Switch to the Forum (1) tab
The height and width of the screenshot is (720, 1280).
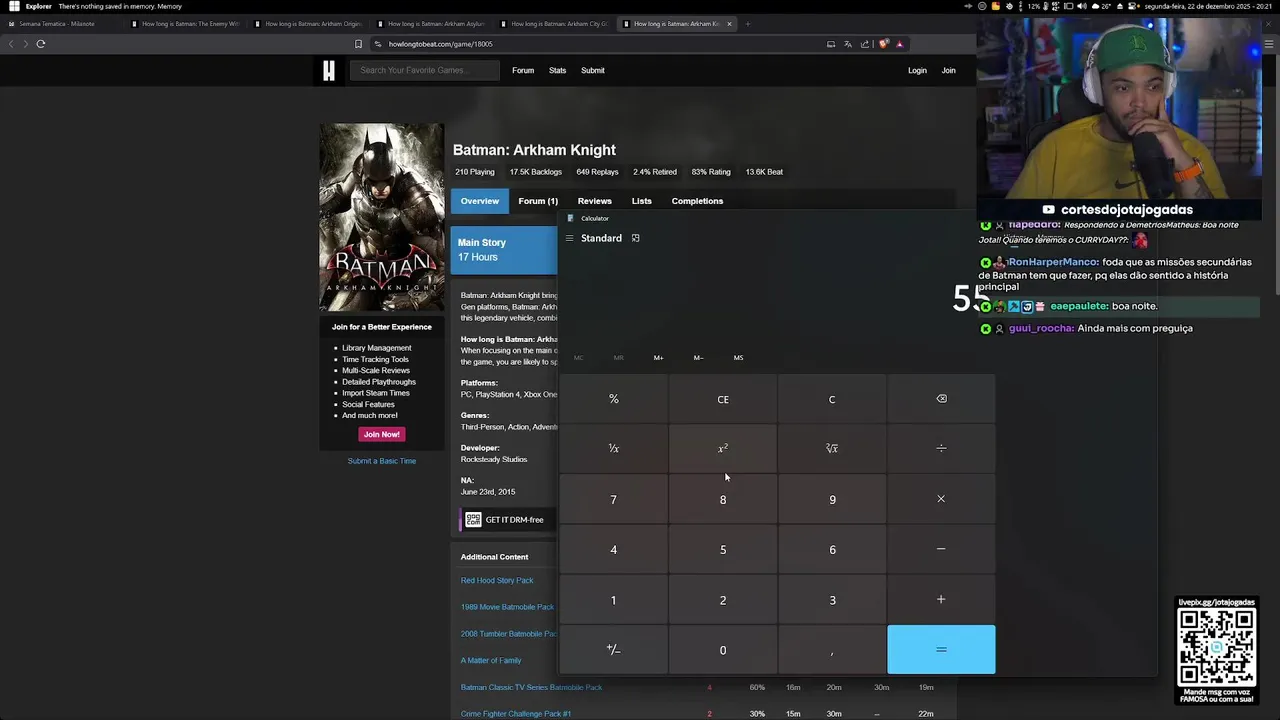pos(538,201)
